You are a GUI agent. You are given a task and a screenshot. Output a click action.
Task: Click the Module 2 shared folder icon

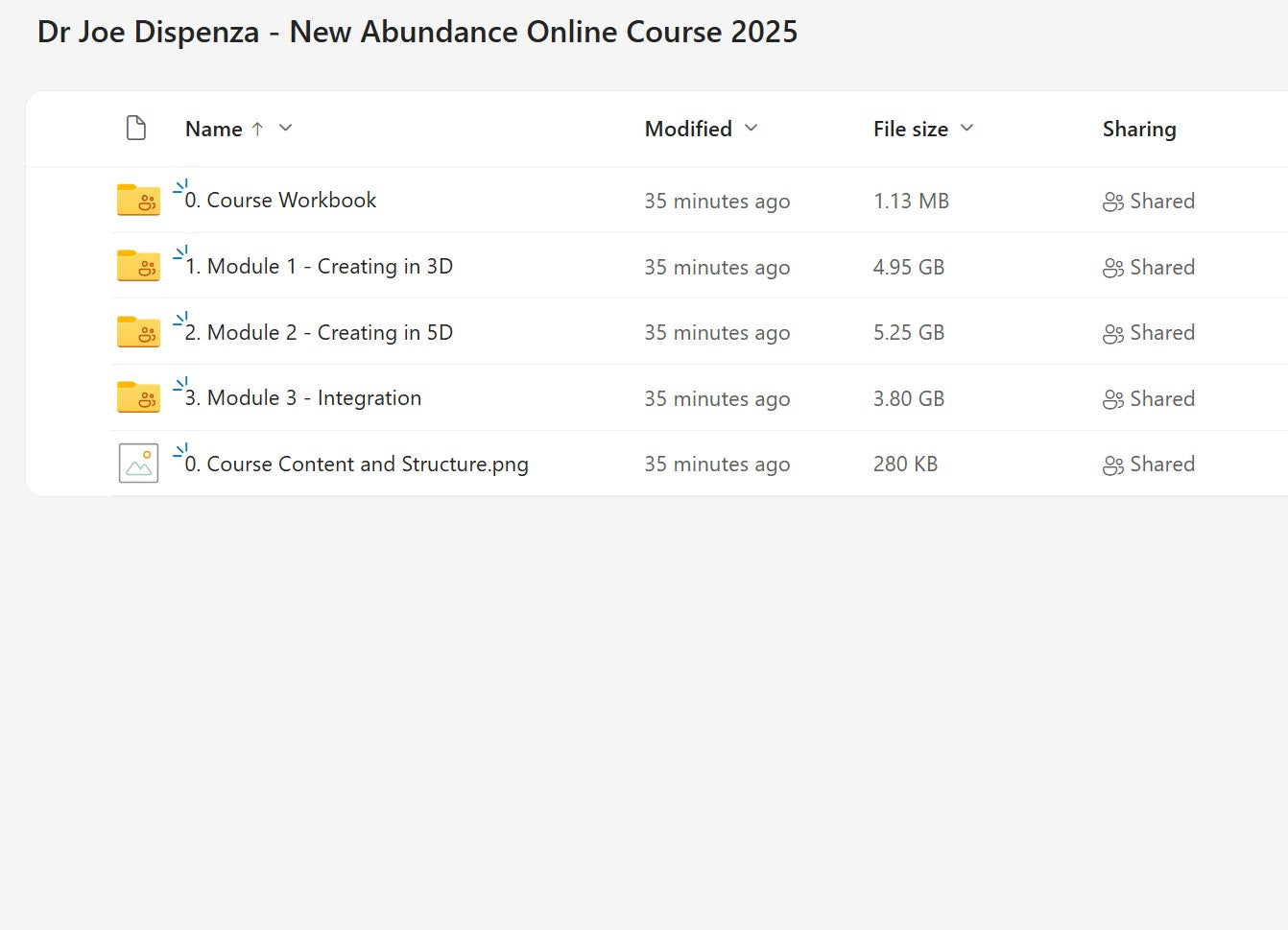[x=138, y=332]
